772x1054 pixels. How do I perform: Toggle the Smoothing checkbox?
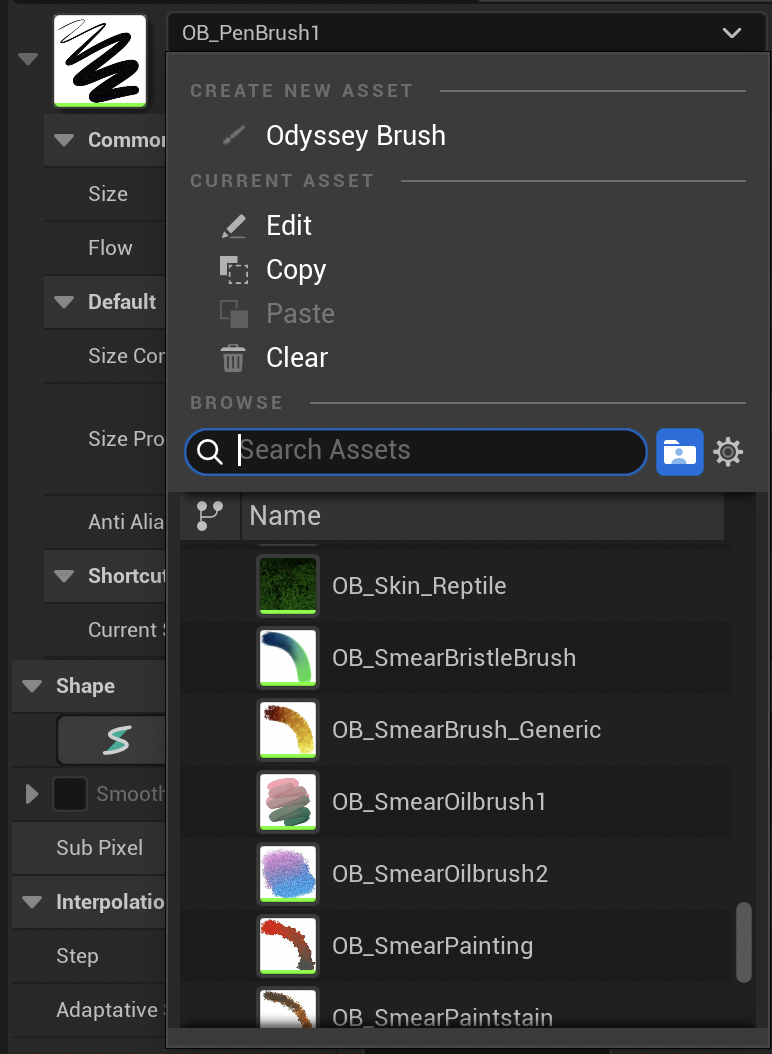pyautogui.click(x=70, y=794)
